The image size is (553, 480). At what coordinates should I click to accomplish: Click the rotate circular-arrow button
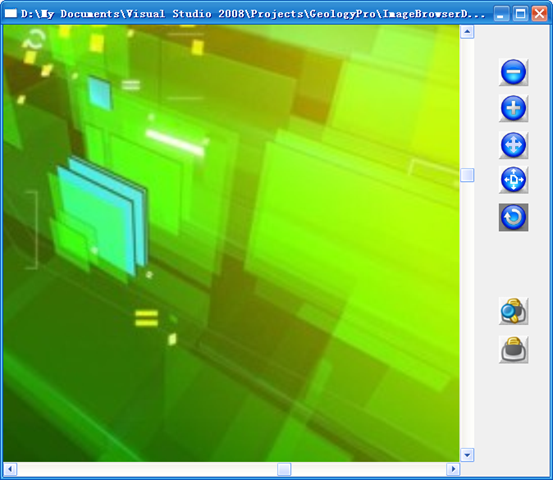click(514, 217)
